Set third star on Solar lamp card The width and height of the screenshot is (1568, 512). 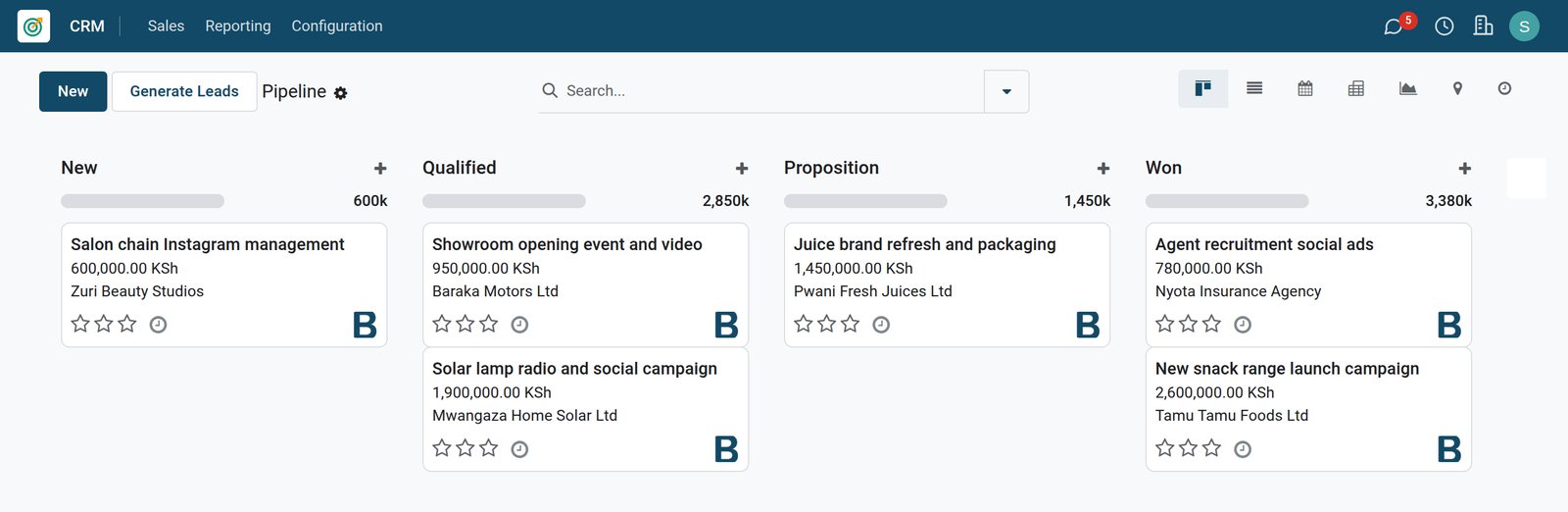click(489, 448)
